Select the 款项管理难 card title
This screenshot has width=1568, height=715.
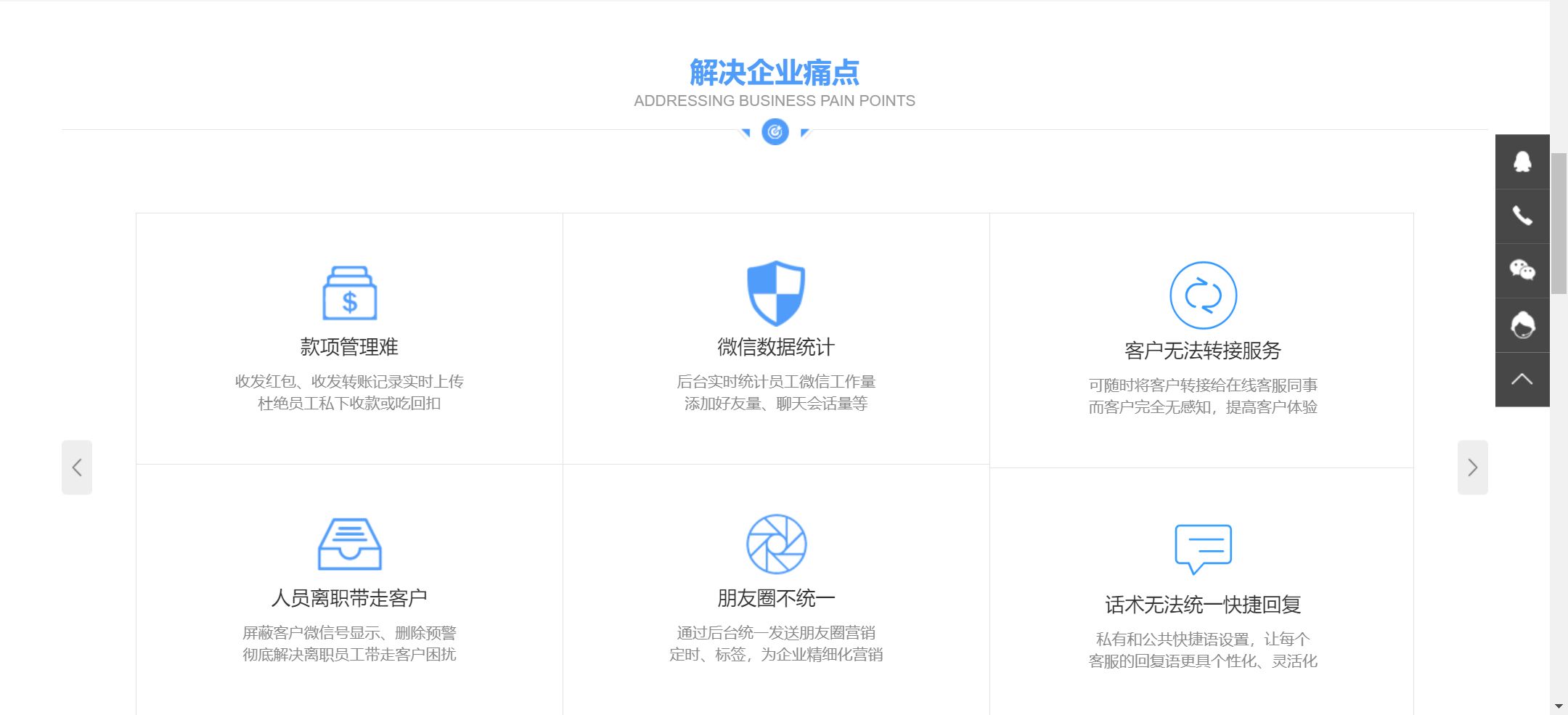[x=350, y=347]
